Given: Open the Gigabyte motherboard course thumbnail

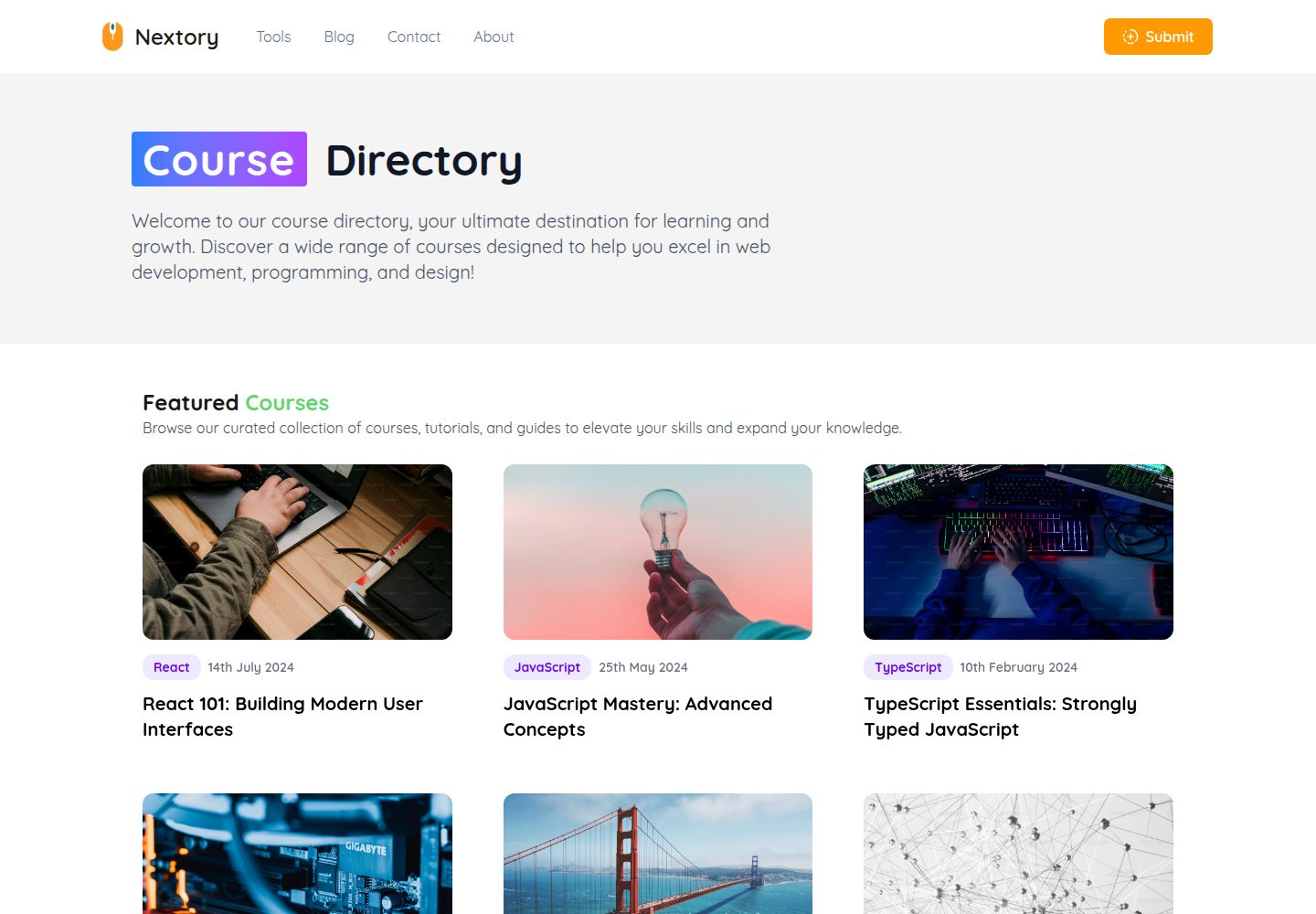Looking at the screenshot, I should tap(297, 854).
